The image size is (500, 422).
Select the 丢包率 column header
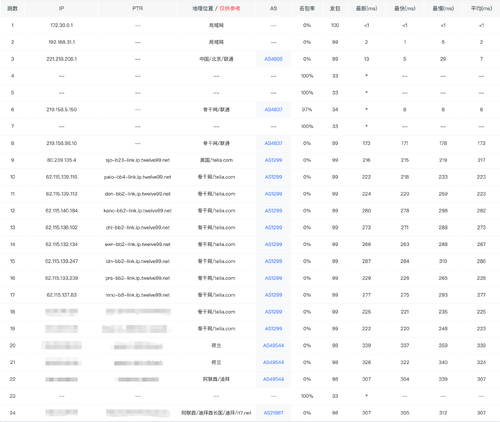(307, 8)
